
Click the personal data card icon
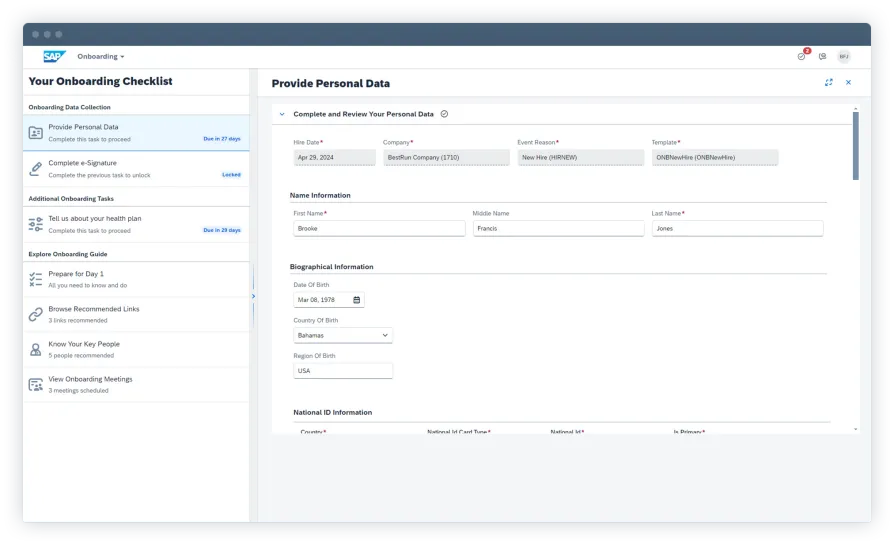35,133
